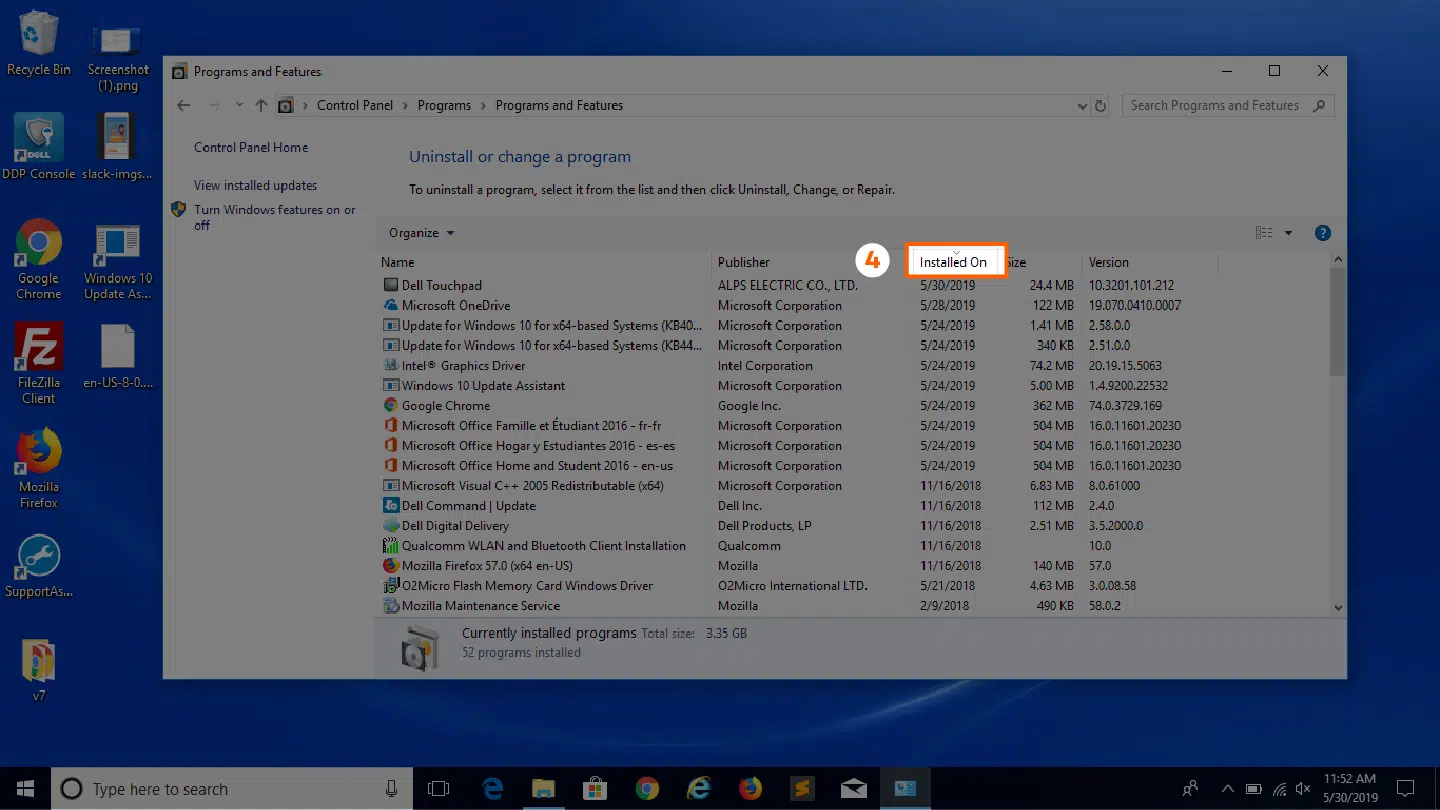Open the view options dropdown arrow
The image size is (1440, 810).
(x=1288, y=233)
